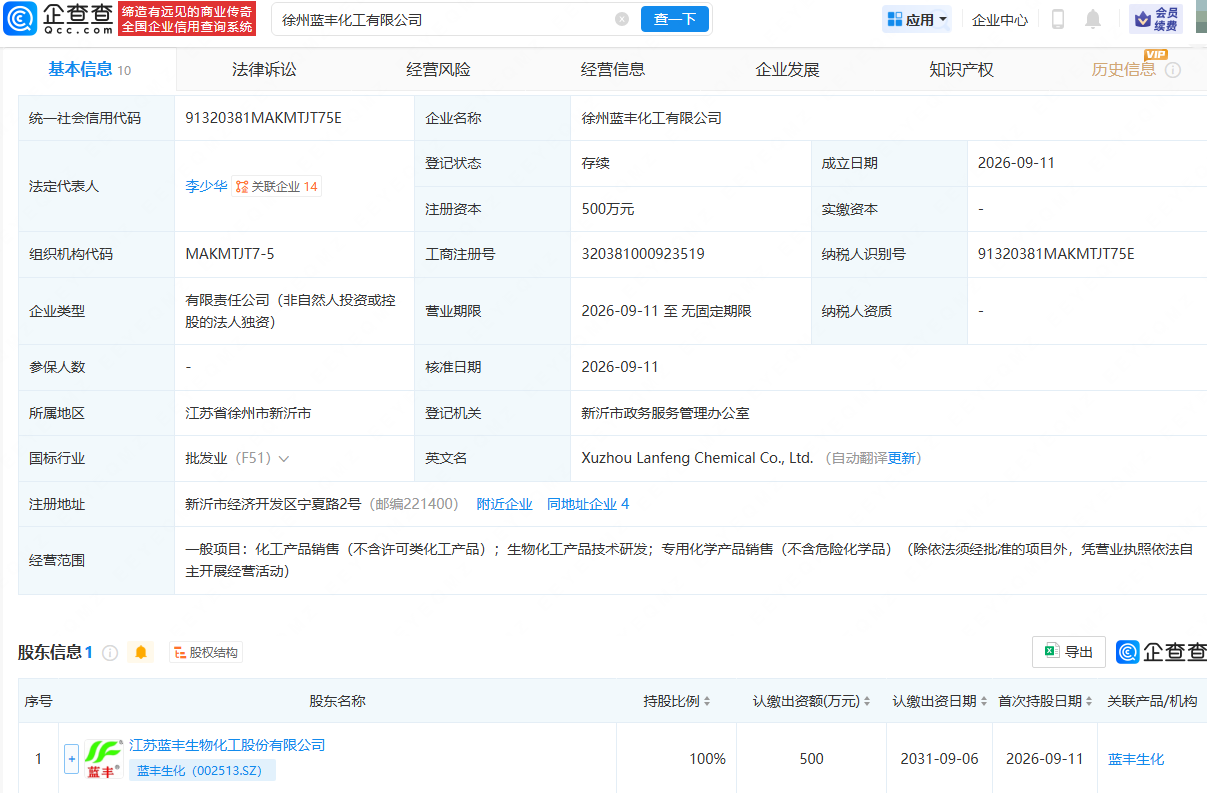Click the search input field
The width and height of the screenshot is (1207, 793).
click(x=445, y=19)
